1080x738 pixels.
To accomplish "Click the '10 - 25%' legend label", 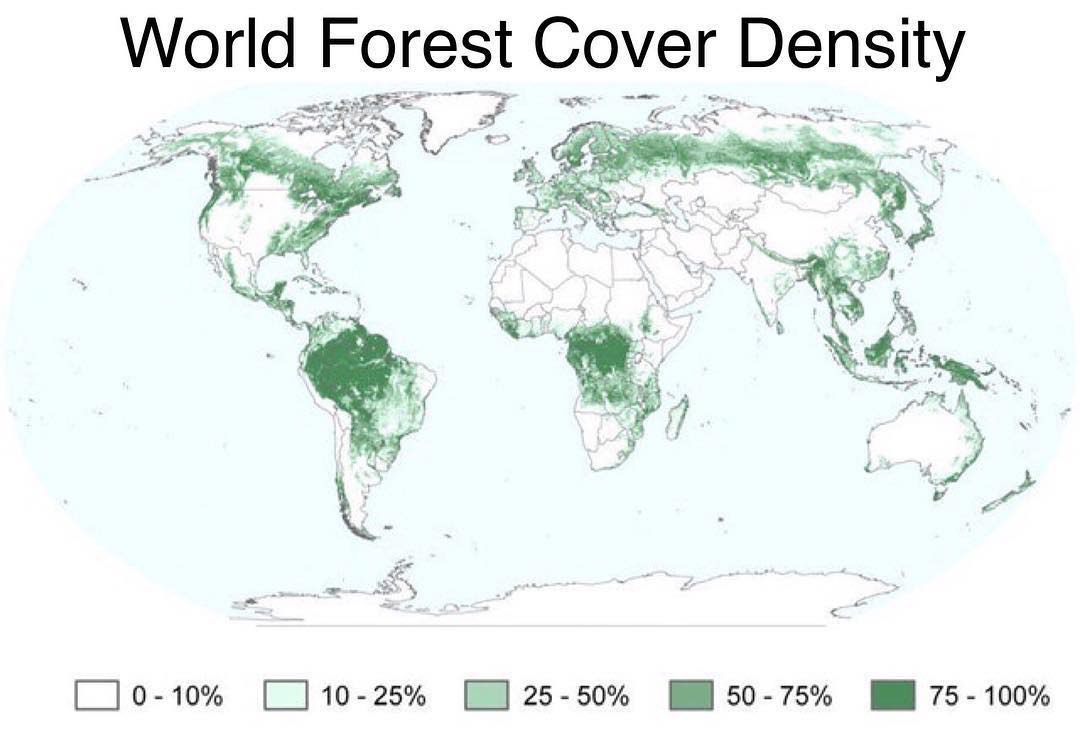I will [373, 695].
